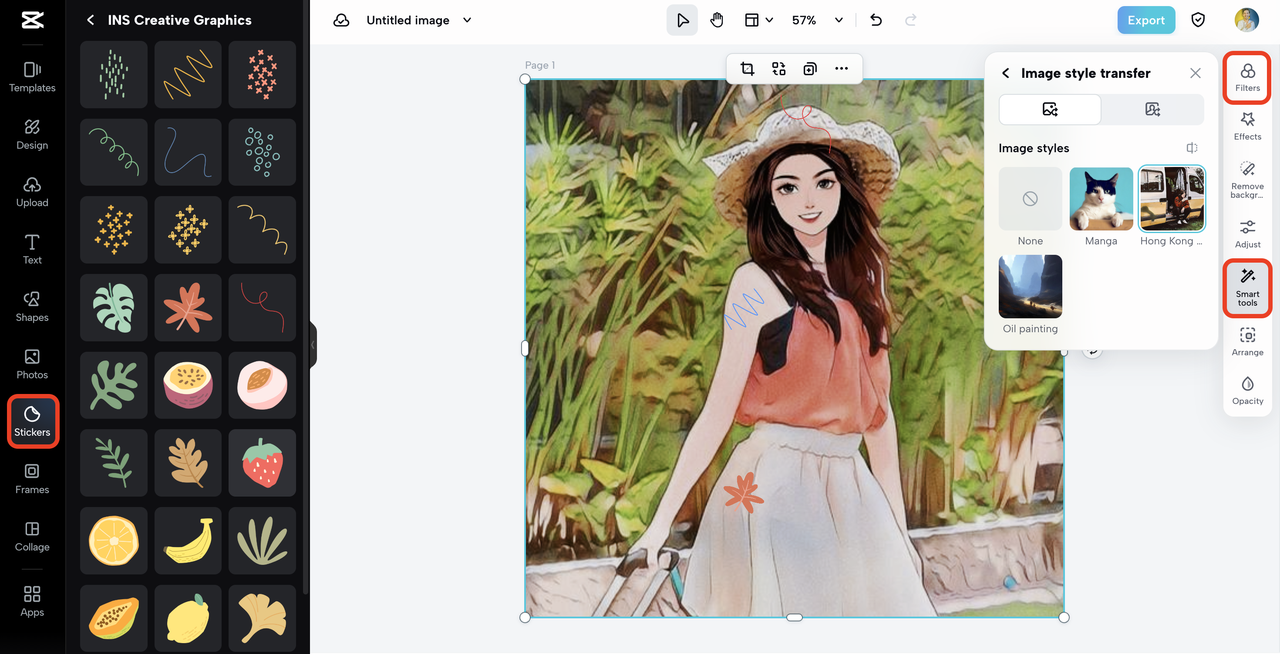1280x654 pixels.
Task: Select the Remove background tool
Action: [x=1247, y=180]
